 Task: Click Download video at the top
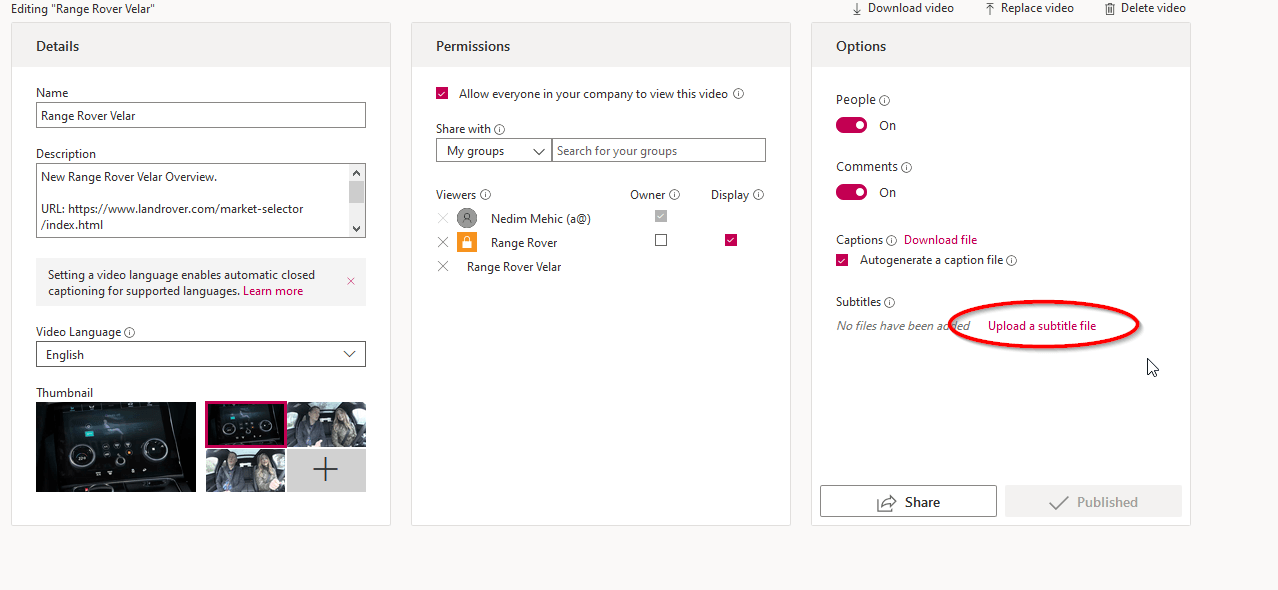903,8
